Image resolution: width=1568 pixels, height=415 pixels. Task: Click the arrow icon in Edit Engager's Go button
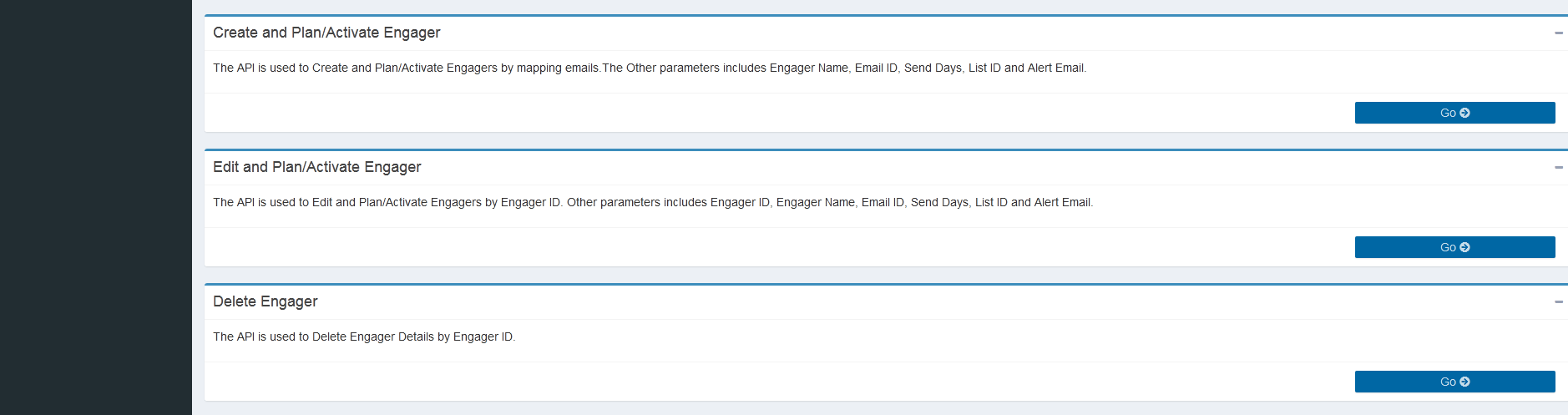click(x=1464, y=247)
